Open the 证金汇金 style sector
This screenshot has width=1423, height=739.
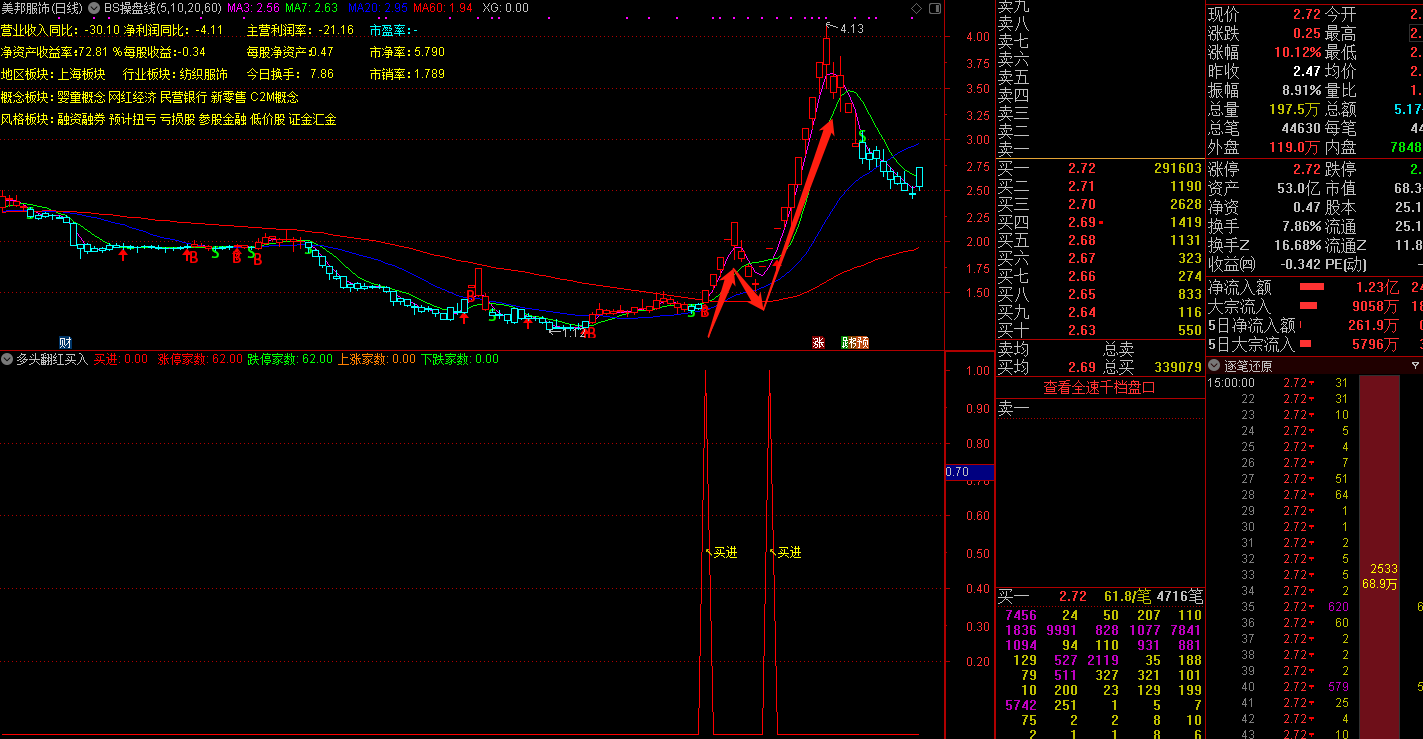pyautogui.click(x=312, y=119)
